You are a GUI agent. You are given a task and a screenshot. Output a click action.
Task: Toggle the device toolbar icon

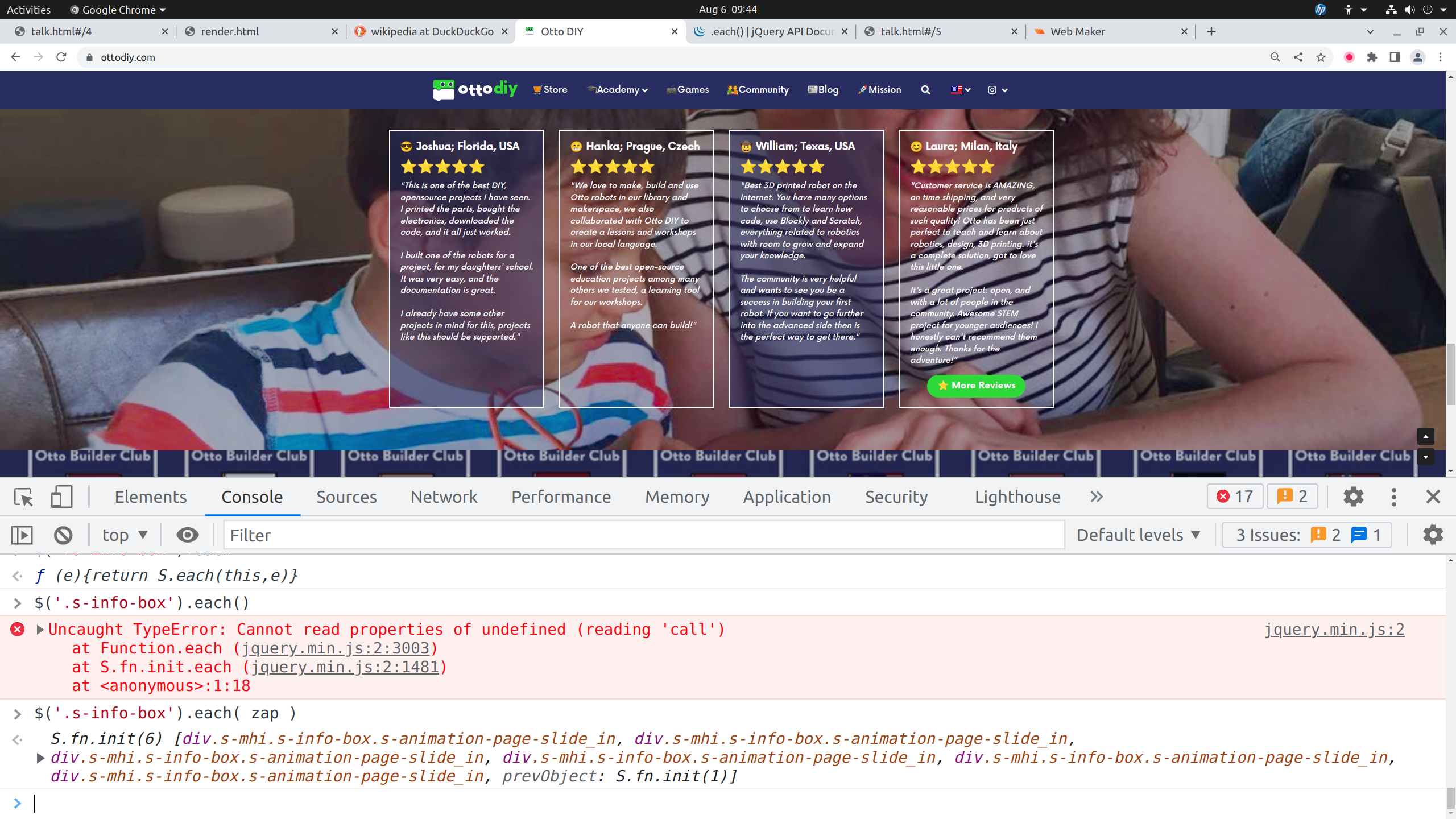(61, 497)
